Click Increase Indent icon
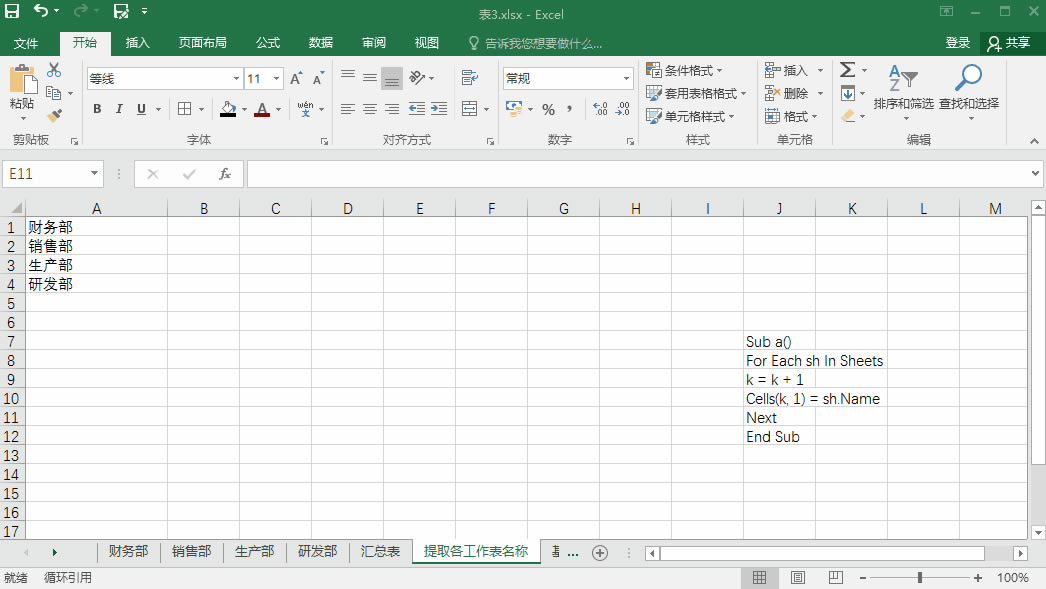 (439, 109)
